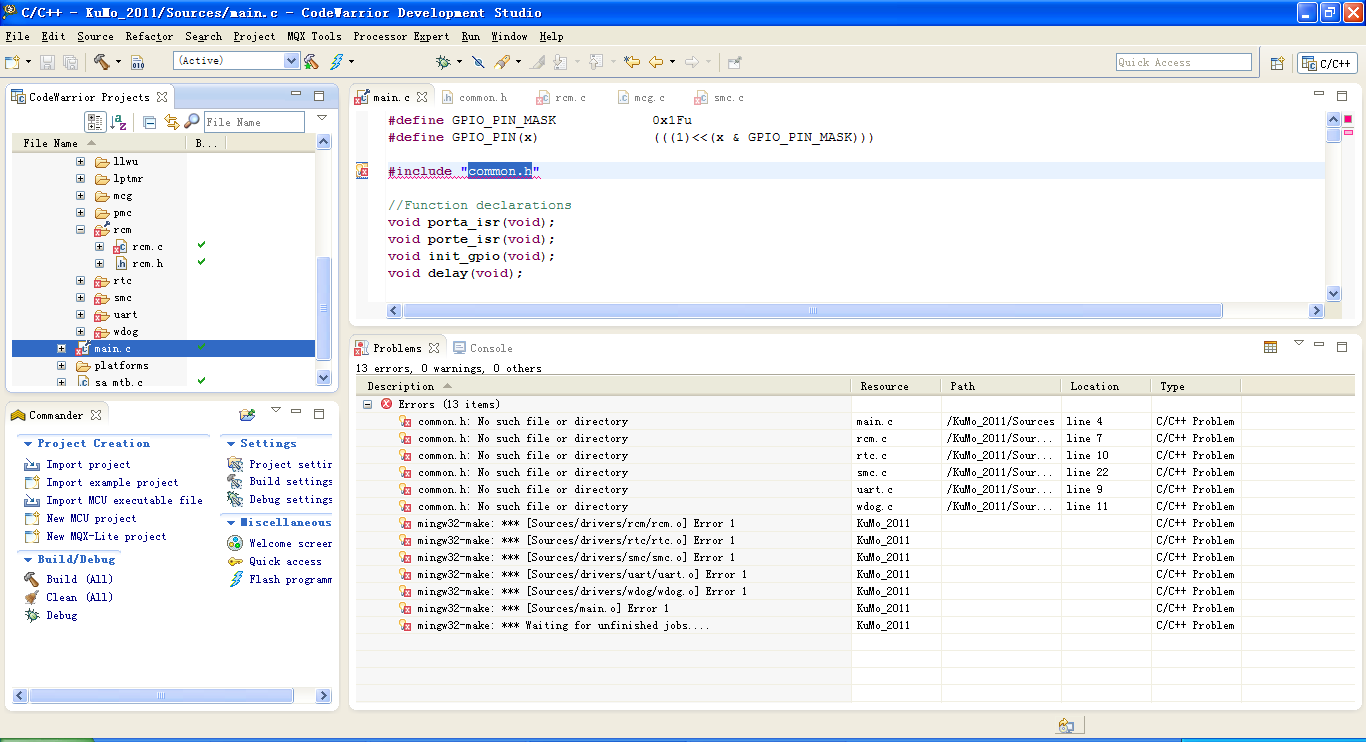Screen dimensions: 1366x742
Task: Collapse the Settings section
Action: tap(231, 444)
